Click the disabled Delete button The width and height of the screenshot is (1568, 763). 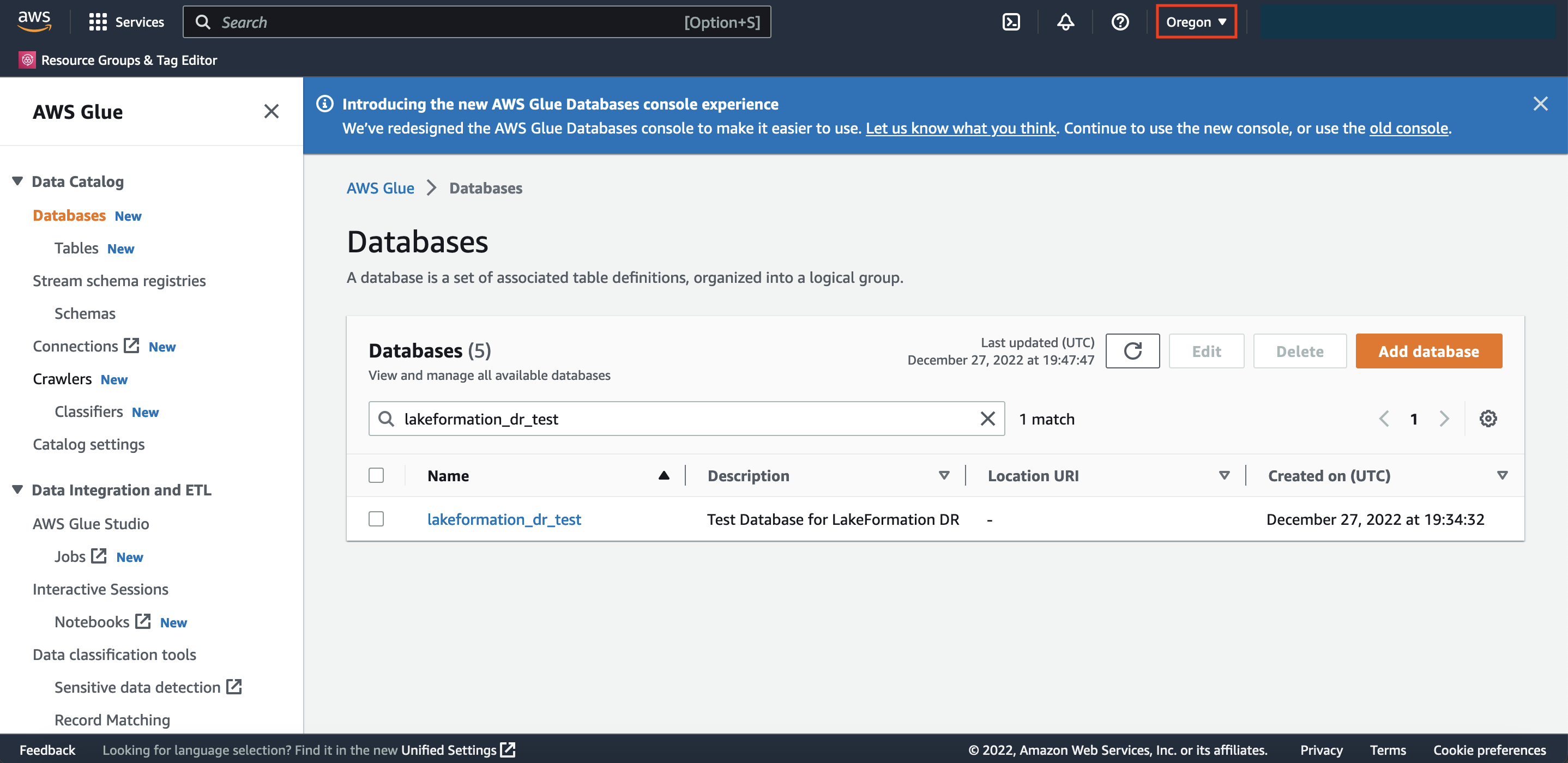pos(1299,350)
